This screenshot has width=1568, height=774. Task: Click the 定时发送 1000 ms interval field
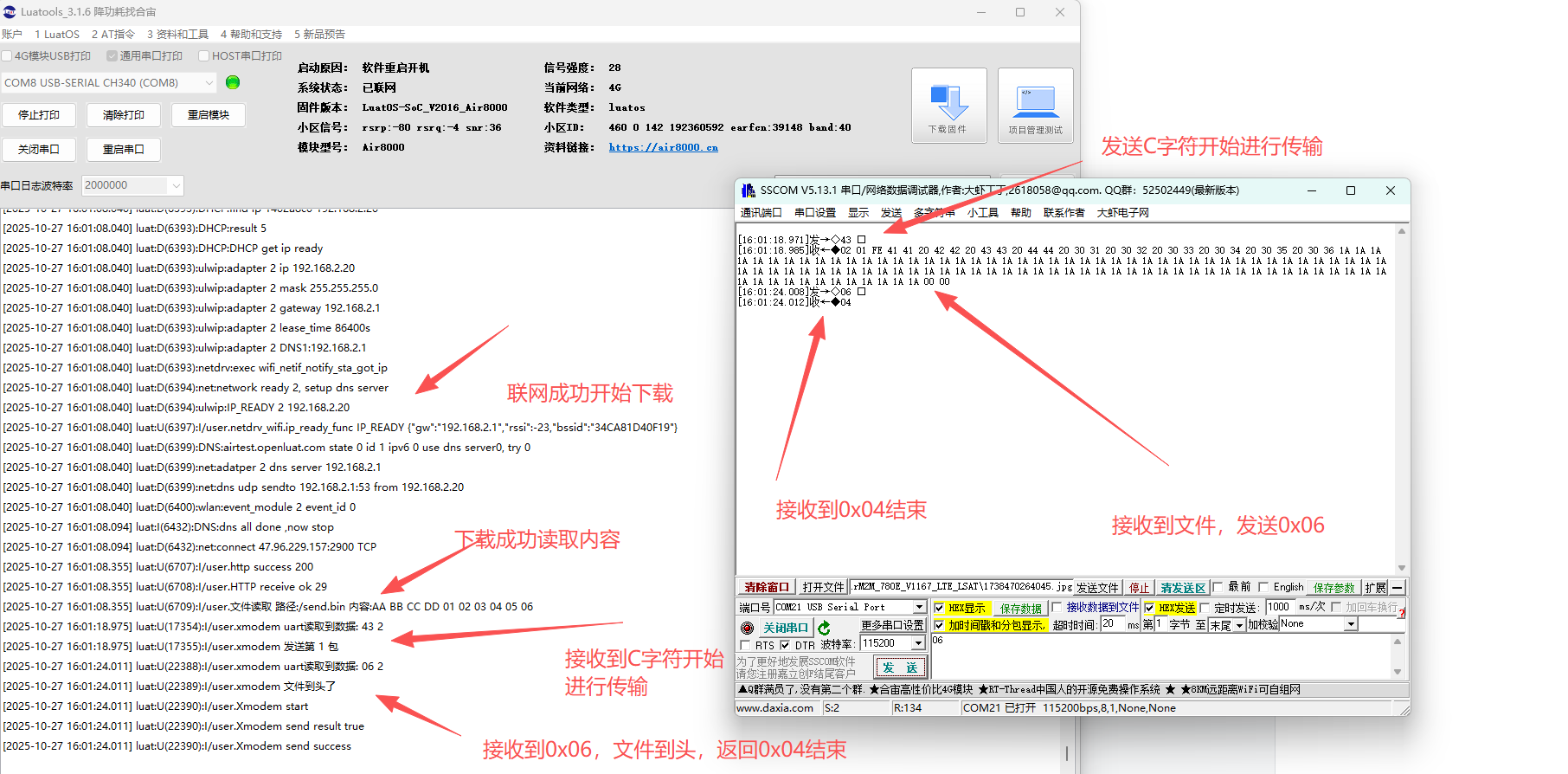click(1280, 607)
